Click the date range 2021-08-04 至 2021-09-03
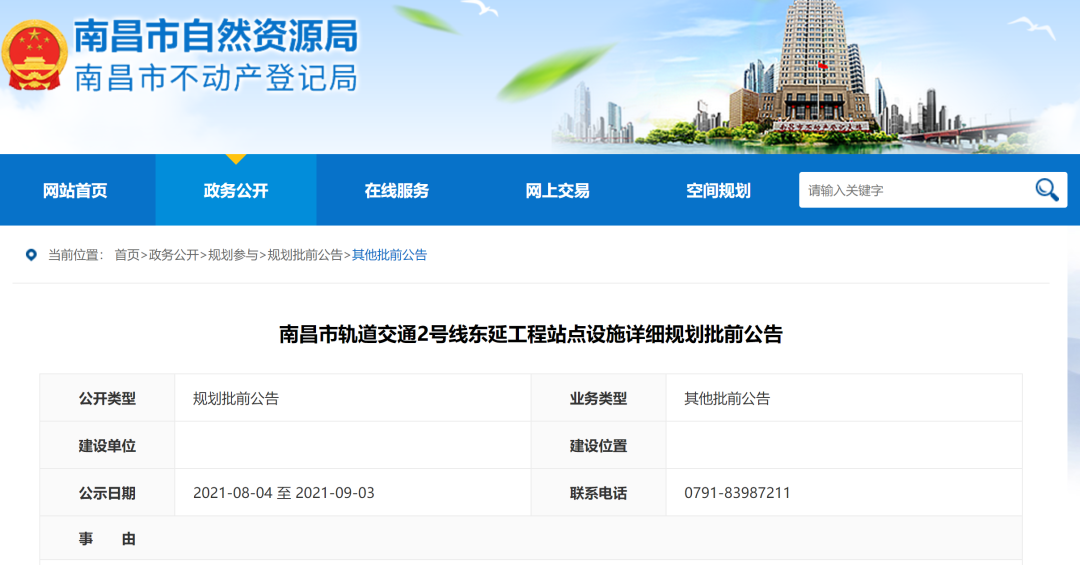The image size is (1080, 565). point(284,493)
